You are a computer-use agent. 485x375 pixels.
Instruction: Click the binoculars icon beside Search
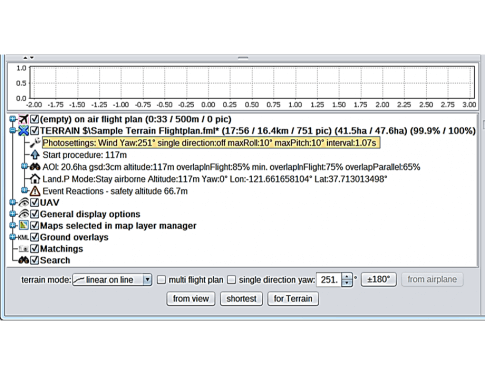tap(23, 260)
